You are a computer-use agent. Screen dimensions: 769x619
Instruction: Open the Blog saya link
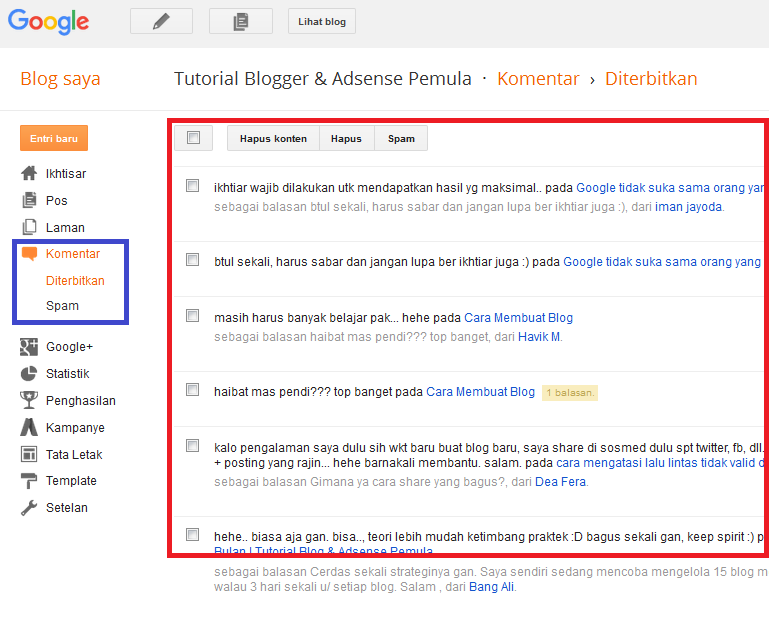[x=60, y=78]
